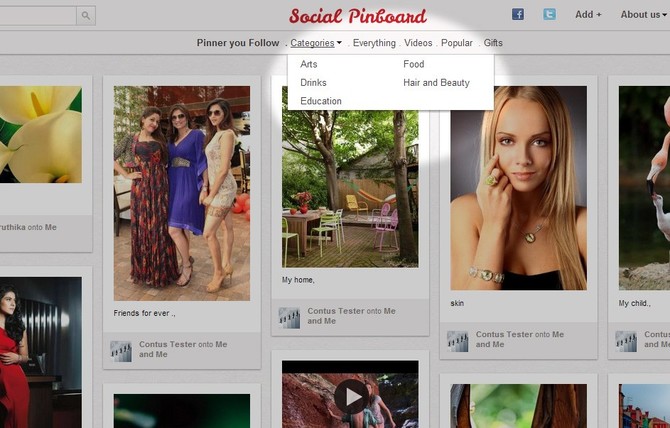Click Contus Tester avatar under My child pin
This screenshot has height=428, width=670.
tap(626, 341)
